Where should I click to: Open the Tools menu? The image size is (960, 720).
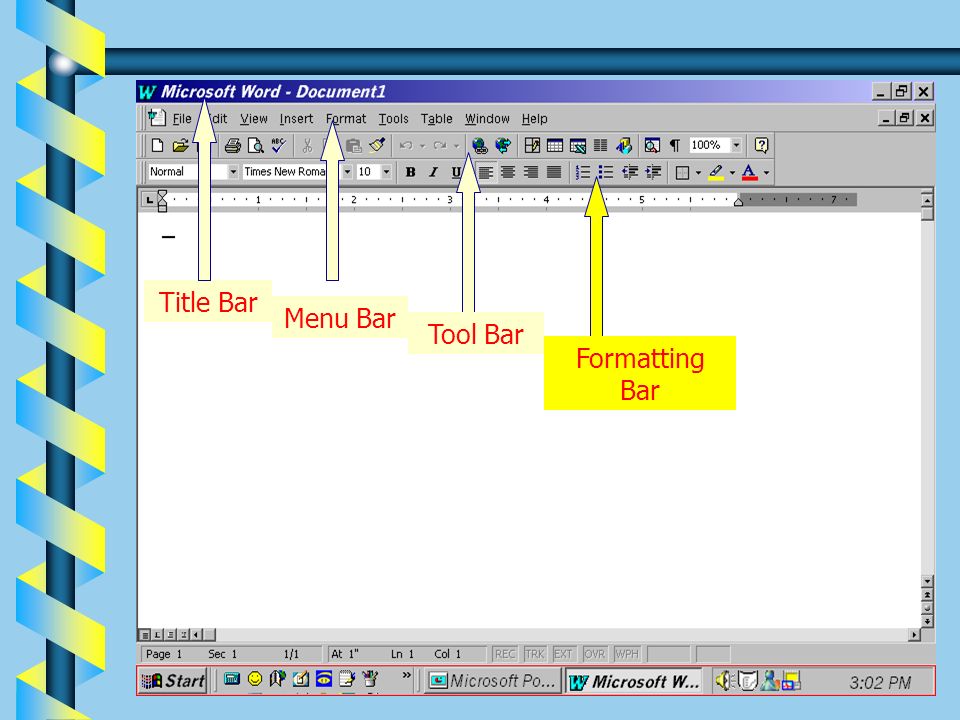coord(393,119)
